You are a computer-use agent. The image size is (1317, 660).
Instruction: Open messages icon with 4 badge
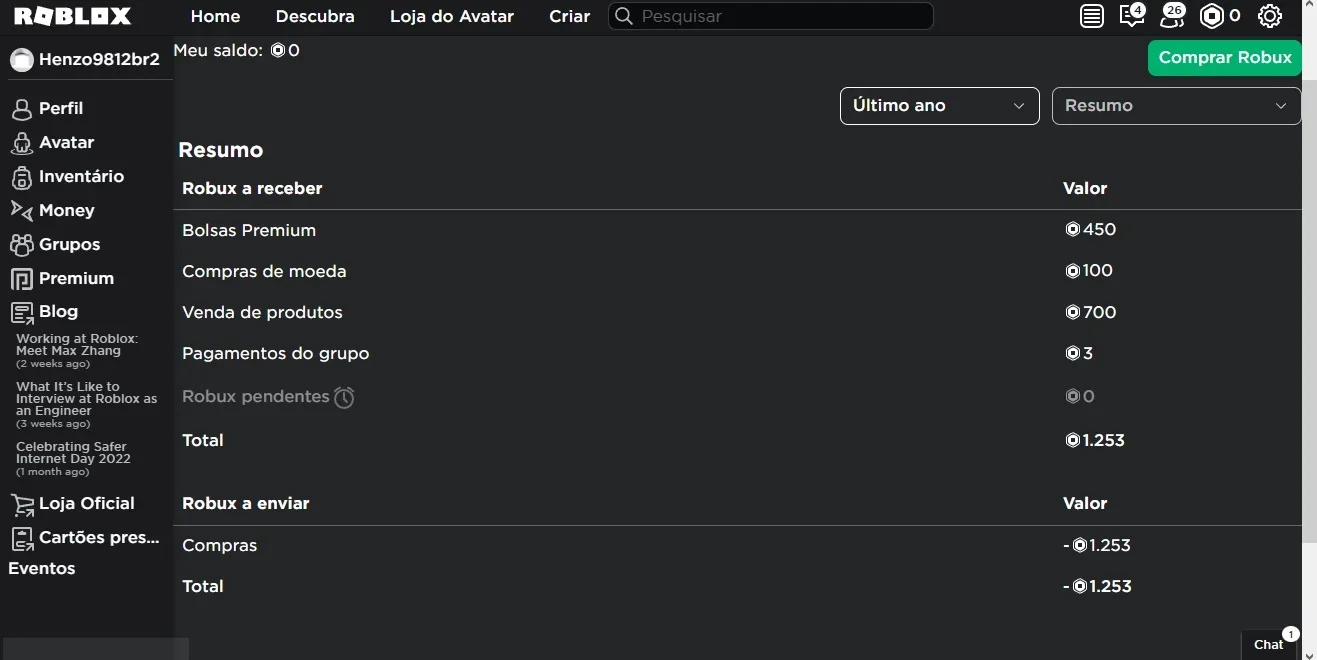(1132, 16)
